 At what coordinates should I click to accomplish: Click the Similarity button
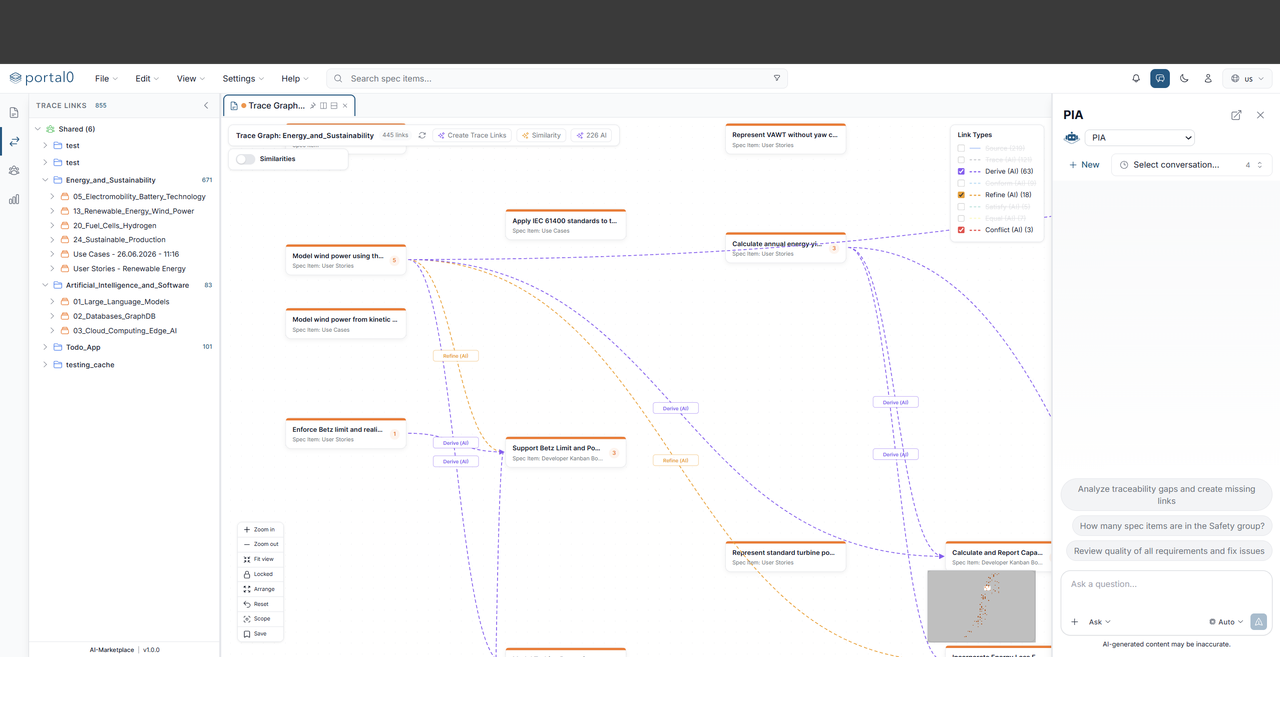click(x=541, y=135)
